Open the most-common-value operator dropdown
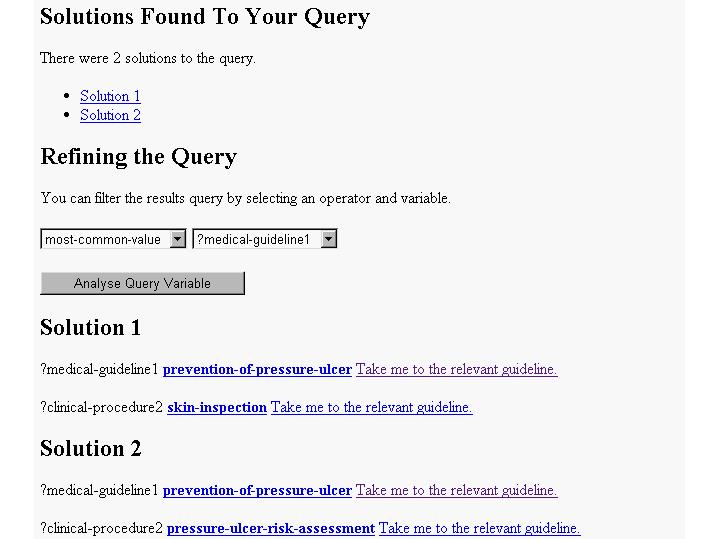This screenshot has height=539, width=719. click(x=114, y=239)
